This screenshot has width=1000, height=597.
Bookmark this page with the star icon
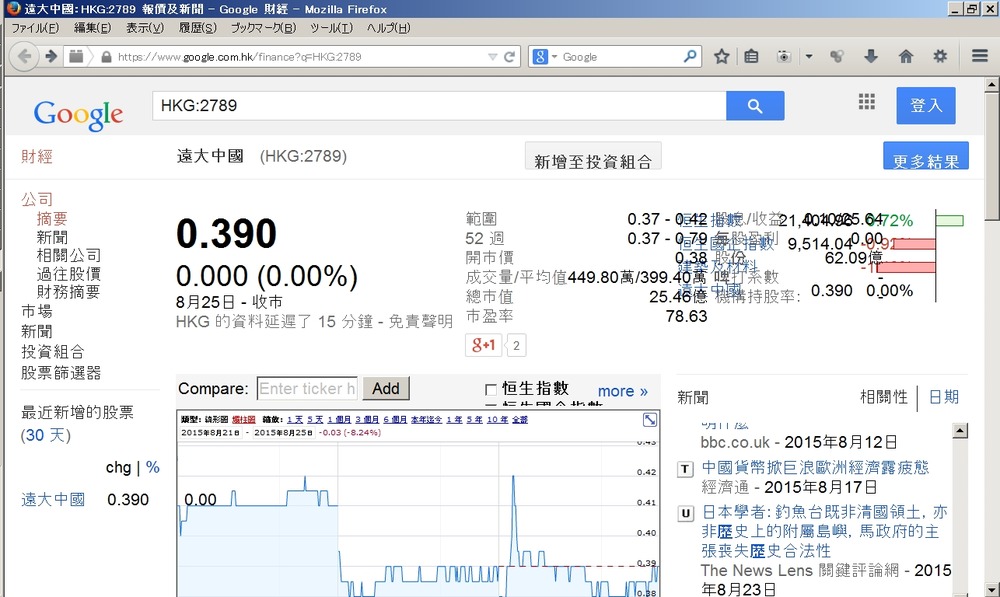click(721, 56)
